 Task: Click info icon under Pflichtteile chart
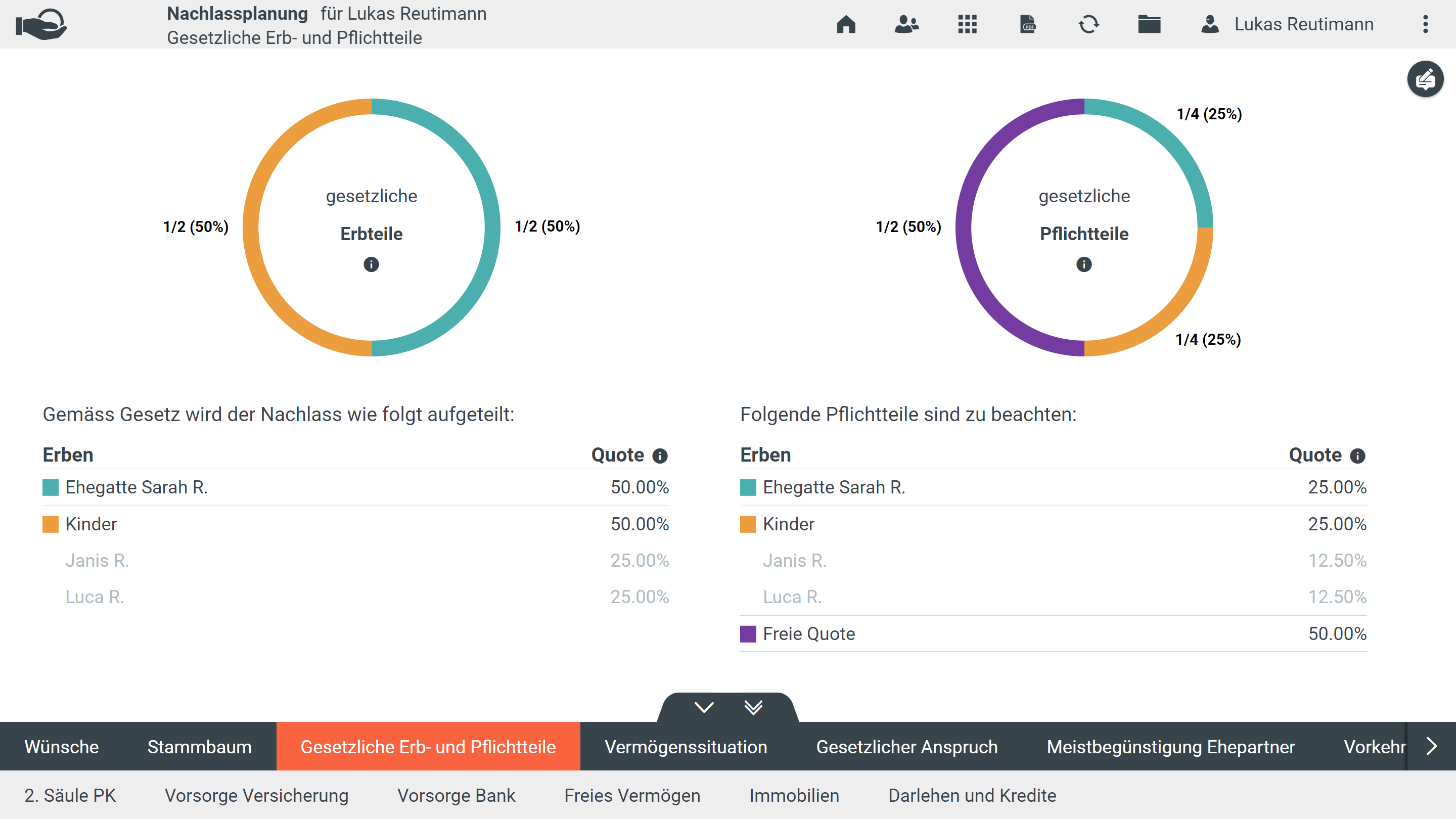click(1084, 264)
